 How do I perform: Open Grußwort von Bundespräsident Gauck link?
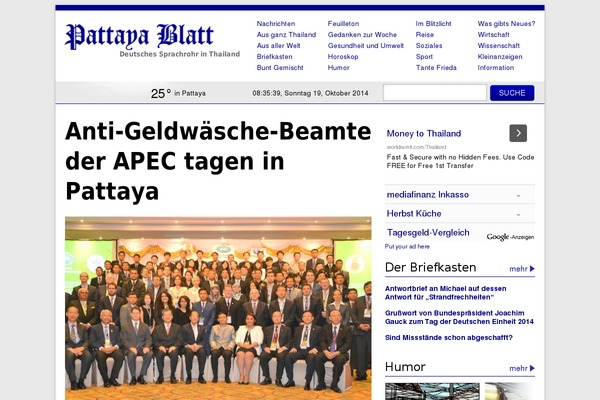click(x=459, y=317)
